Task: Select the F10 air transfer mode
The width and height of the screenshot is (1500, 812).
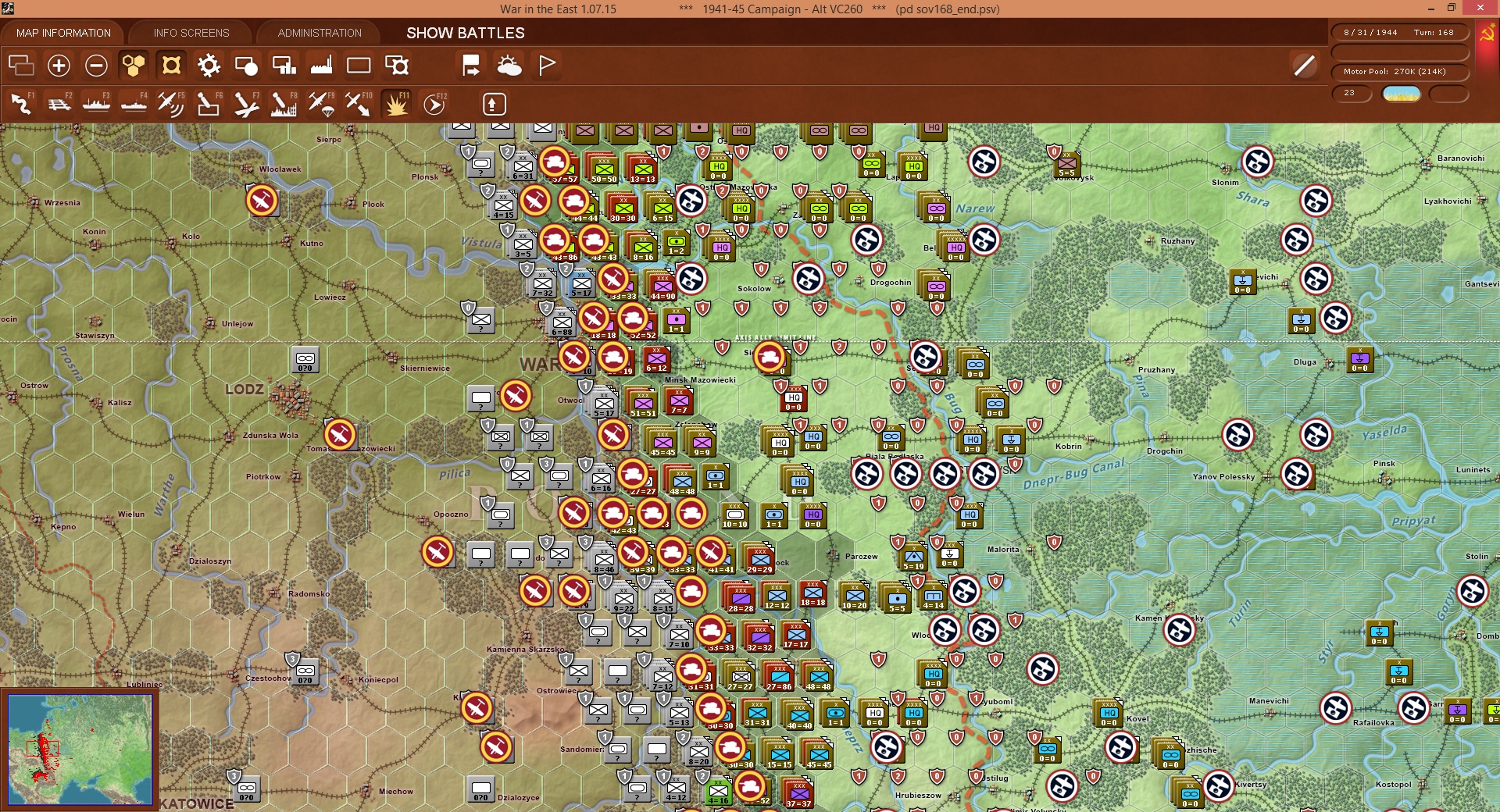Action: pyautogui.click(x=359, y=104)
